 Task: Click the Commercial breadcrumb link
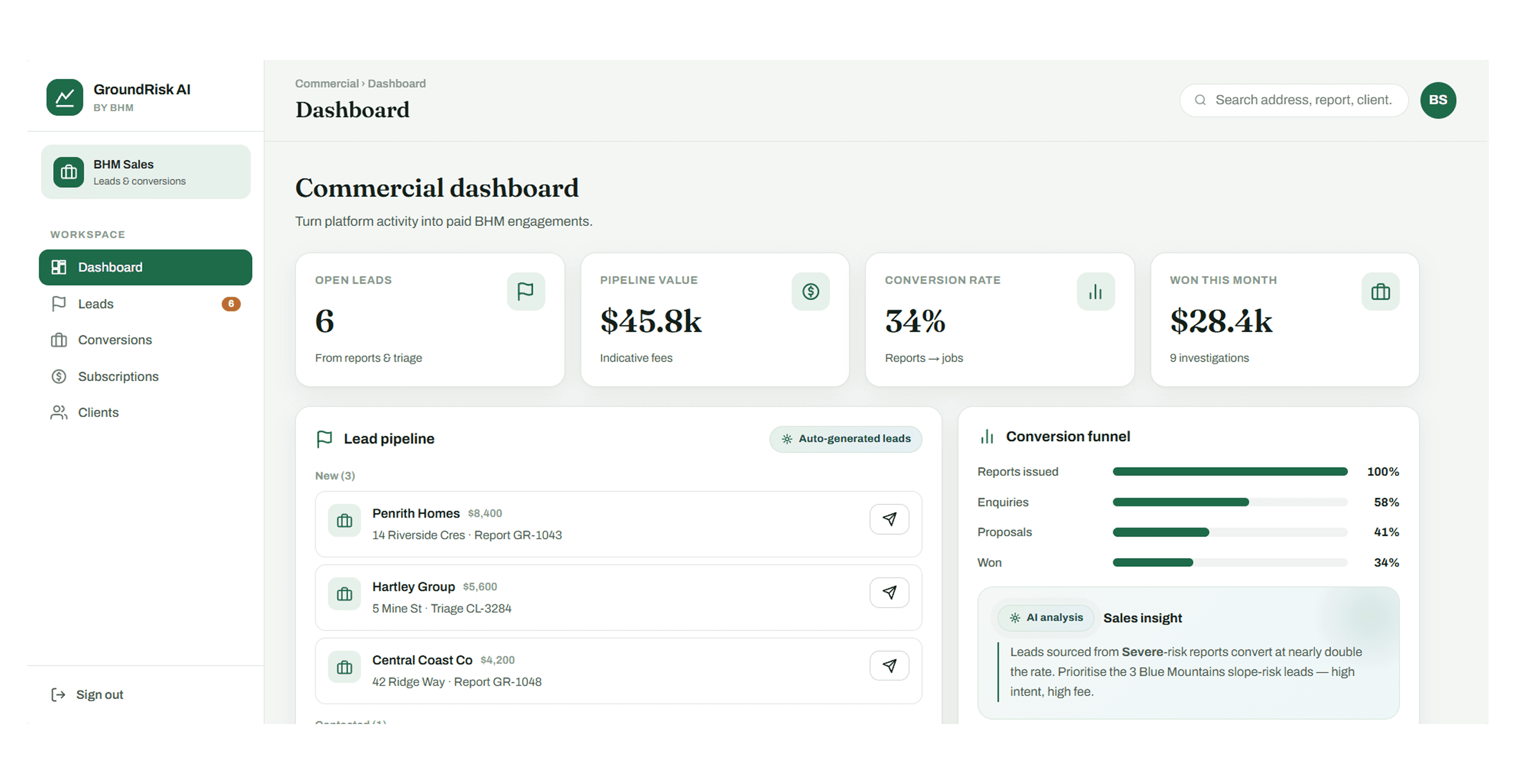(326, 83)
